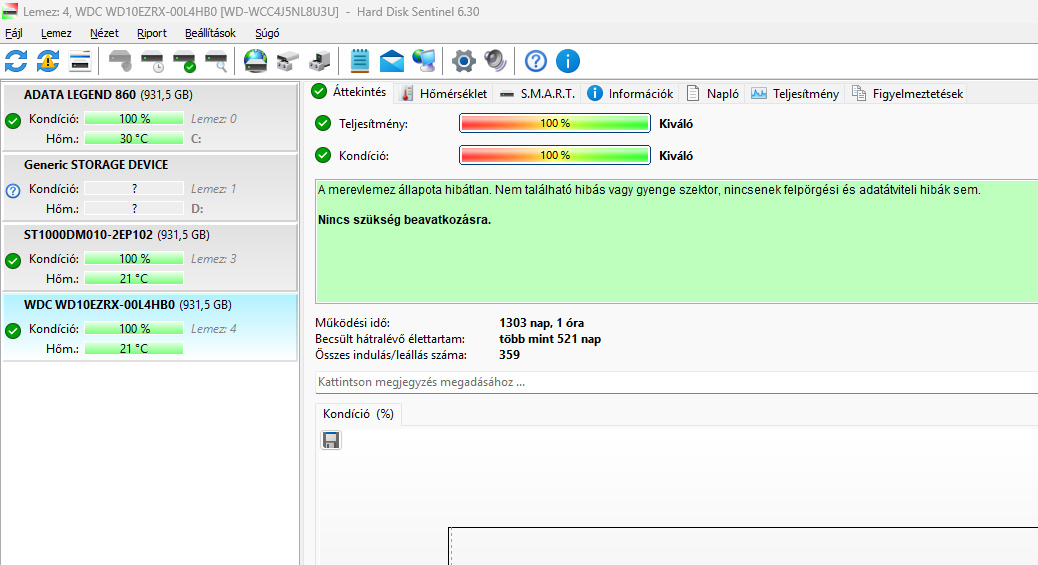Click the computer tower with connector icon
The image size is (1038, 565).
tap(320, 61)
